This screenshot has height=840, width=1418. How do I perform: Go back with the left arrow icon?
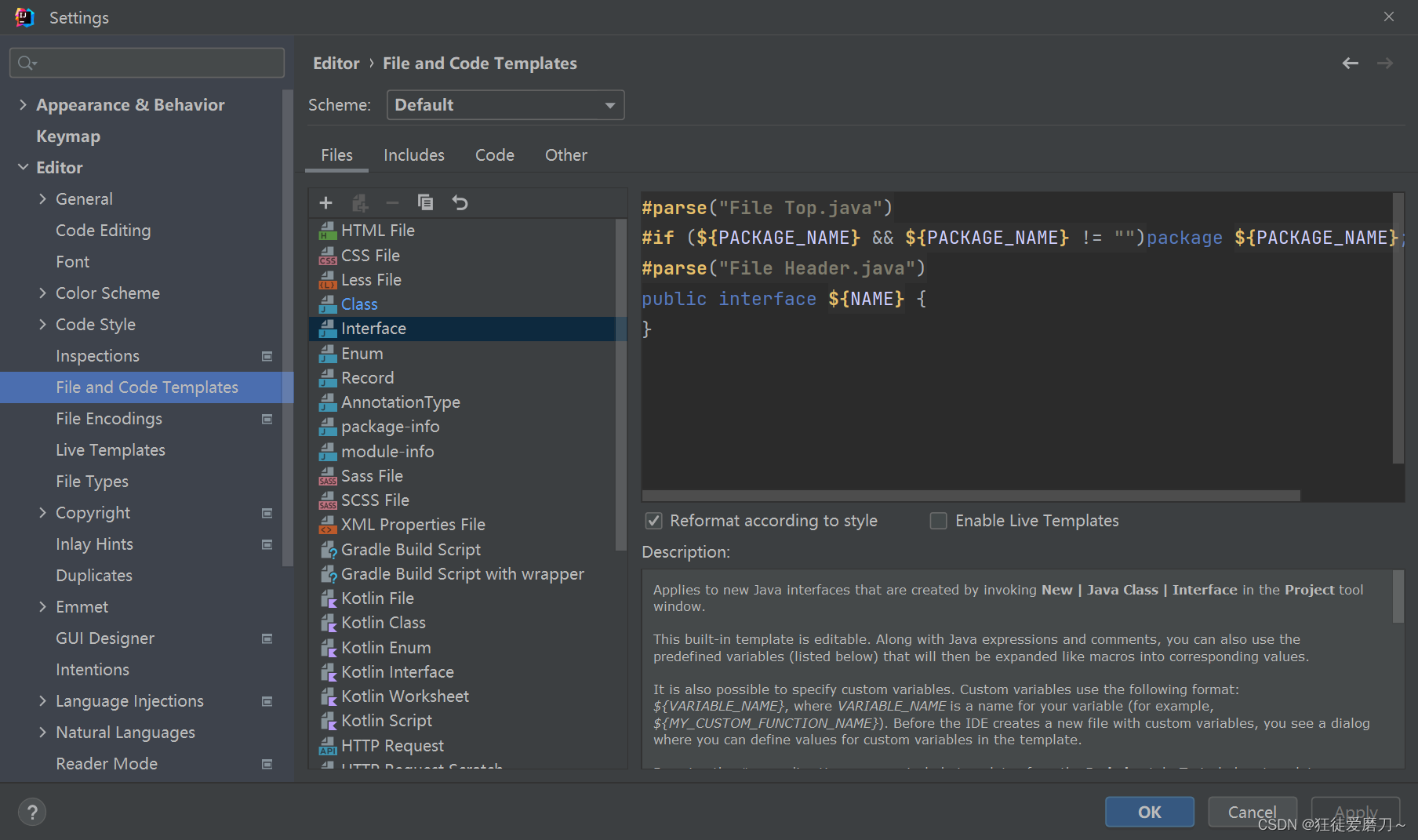click(x=1350, y=64)
